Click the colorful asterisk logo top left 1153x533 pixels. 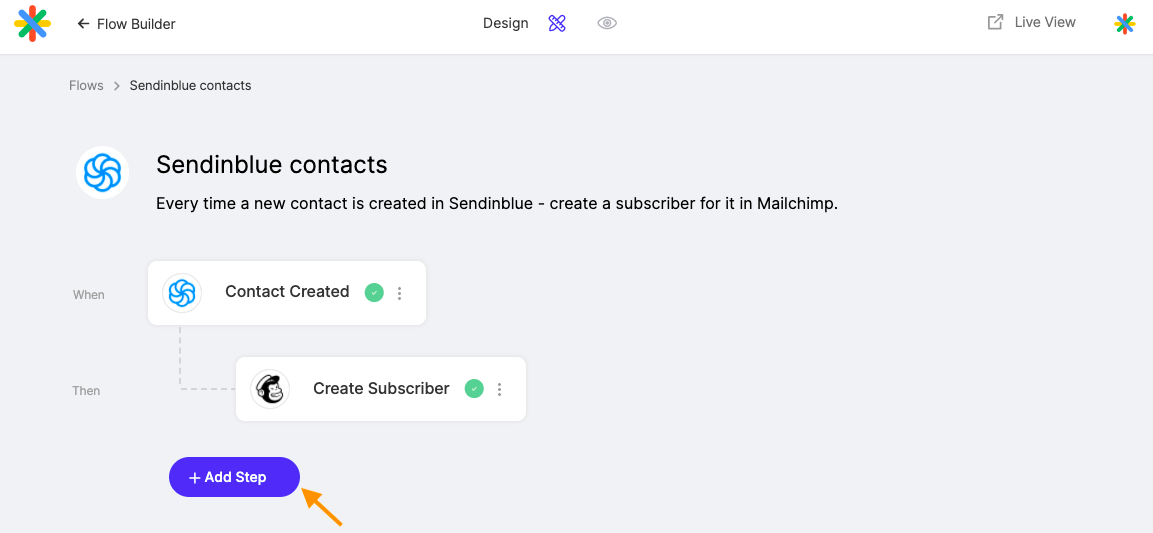(32, 24)
